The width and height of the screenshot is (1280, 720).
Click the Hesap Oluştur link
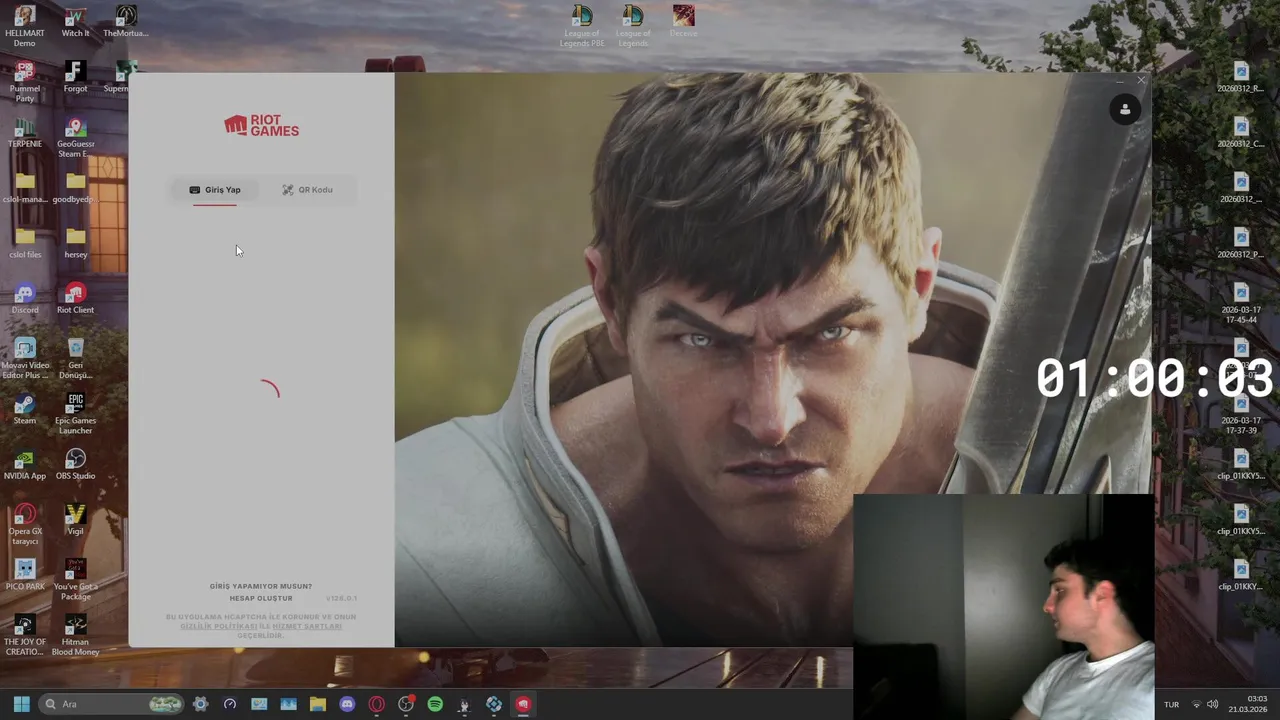click(x=261, y=598)
